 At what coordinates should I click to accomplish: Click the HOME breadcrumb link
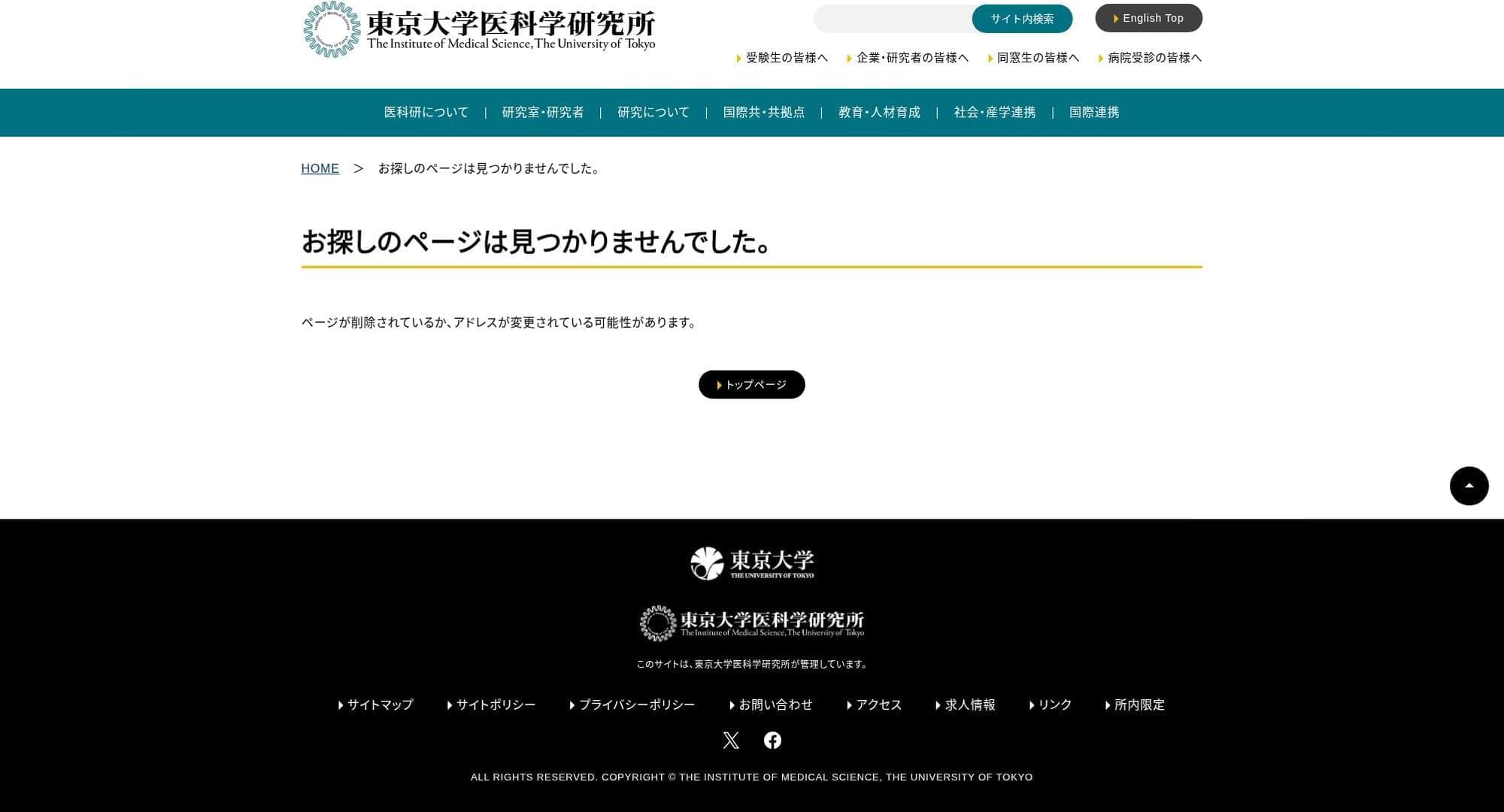point(320,168)
